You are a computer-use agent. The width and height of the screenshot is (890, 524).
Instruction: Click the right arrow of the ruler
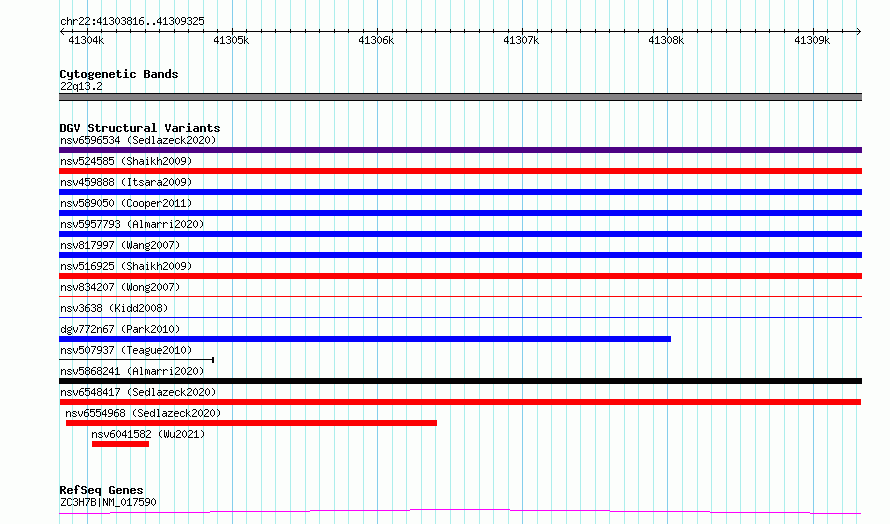859,31
